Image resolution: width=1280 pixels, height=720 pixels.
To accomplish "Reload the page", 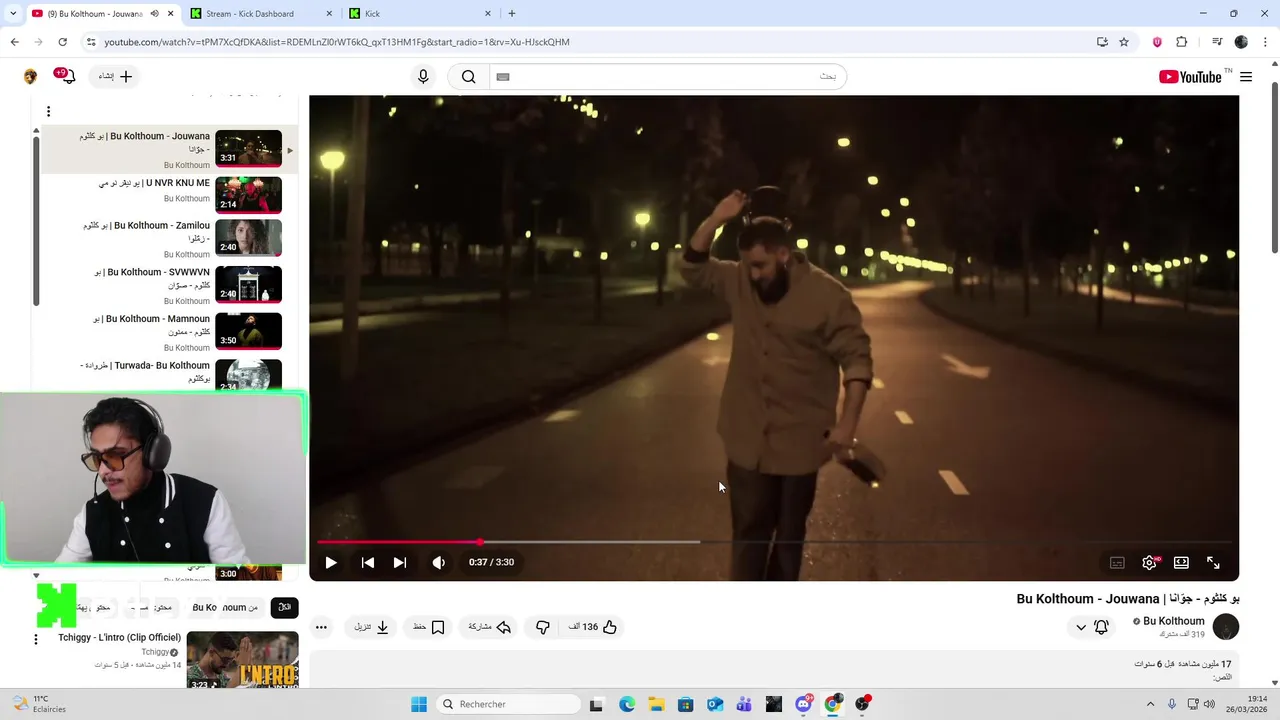I will tap(62, 42).
